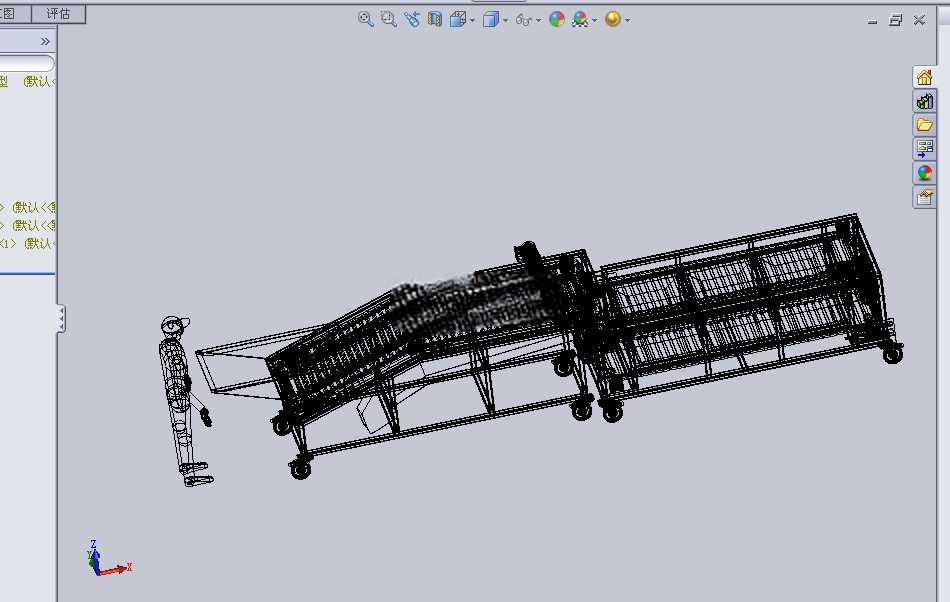Click the Apply Scene icon
Screen dimensions: 950x602
580,19
